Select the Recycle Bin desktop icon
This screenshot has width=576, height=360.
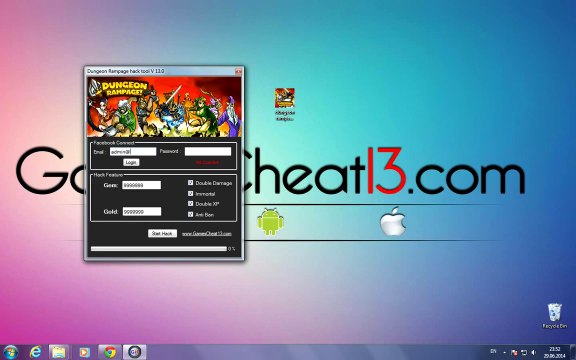click(x=555, y=316)
